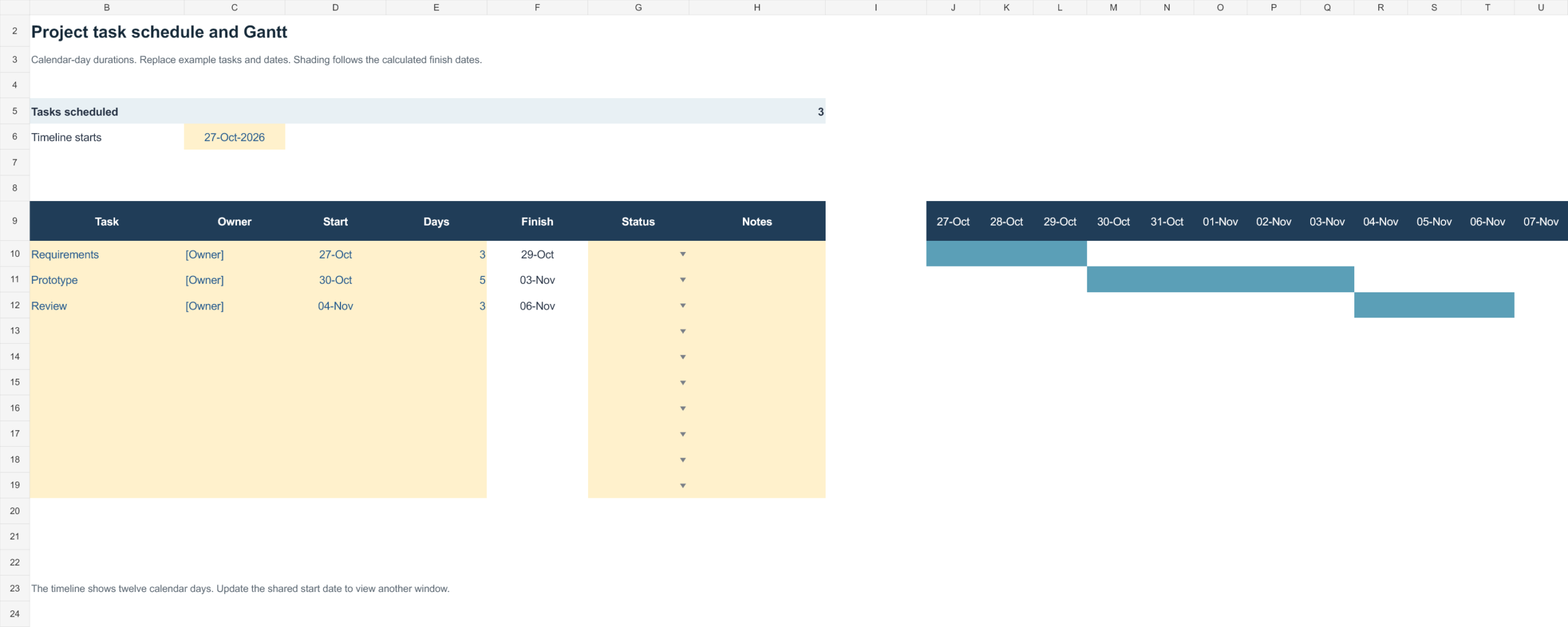Click the Notes column header
Screen dimensions: 1568x627
[757, 221]
